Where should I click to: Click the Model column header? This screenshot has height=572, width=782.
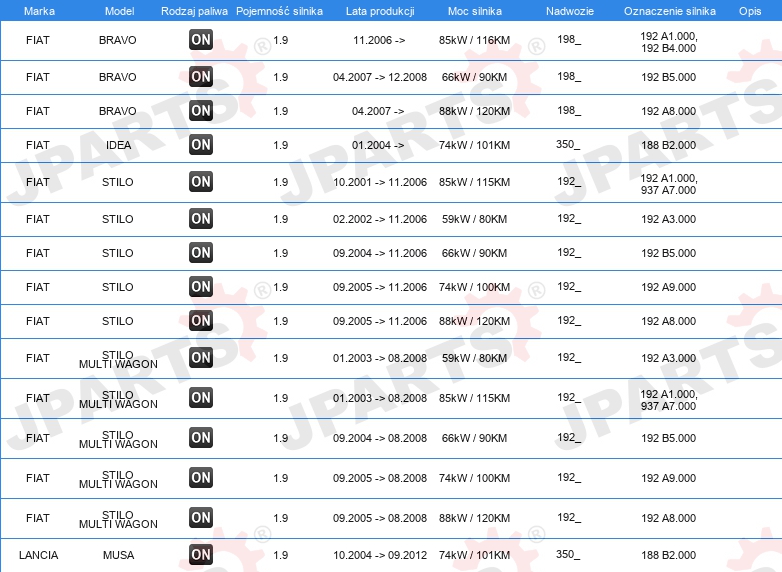coord(120,11)
